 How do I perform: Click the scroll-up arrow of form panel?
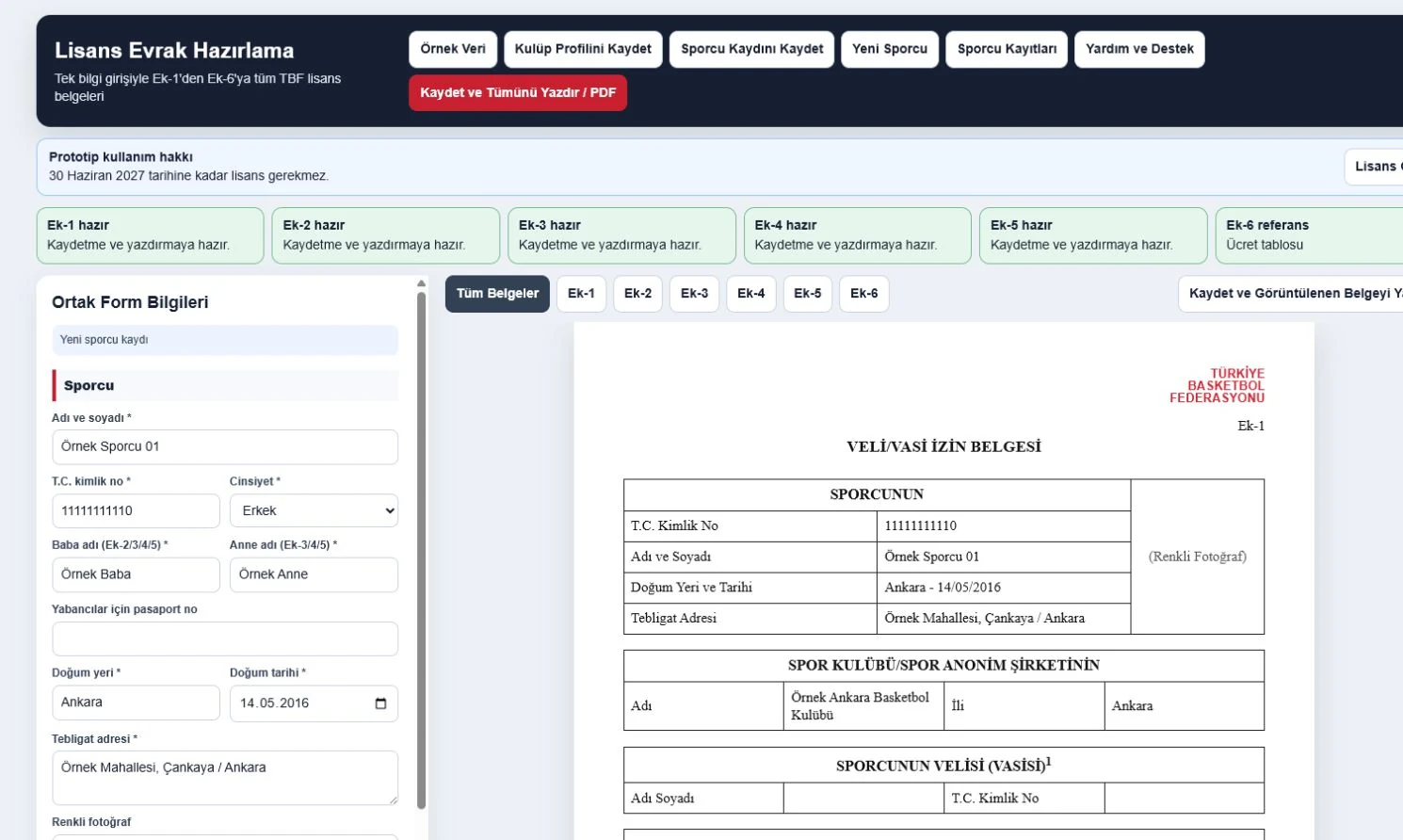pos(421,283)
